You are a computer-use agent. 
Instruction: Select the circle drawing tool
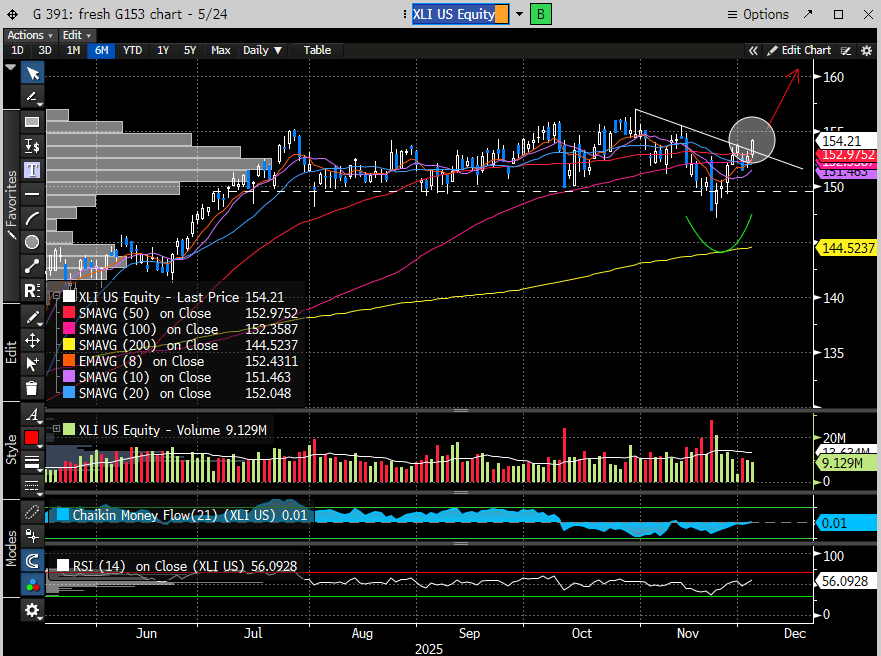pyautogui.click(x=33, y=242)
